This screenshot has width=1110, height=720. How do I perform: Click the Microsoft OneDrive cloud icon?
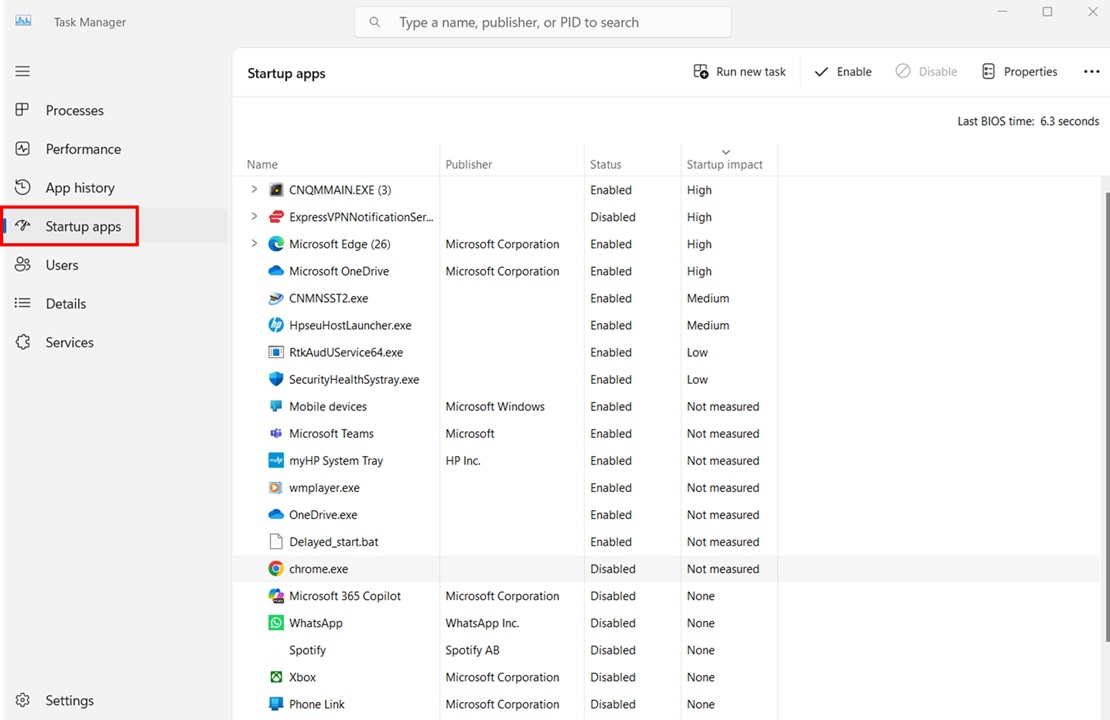pyautogui.click(x=276, y=271)
